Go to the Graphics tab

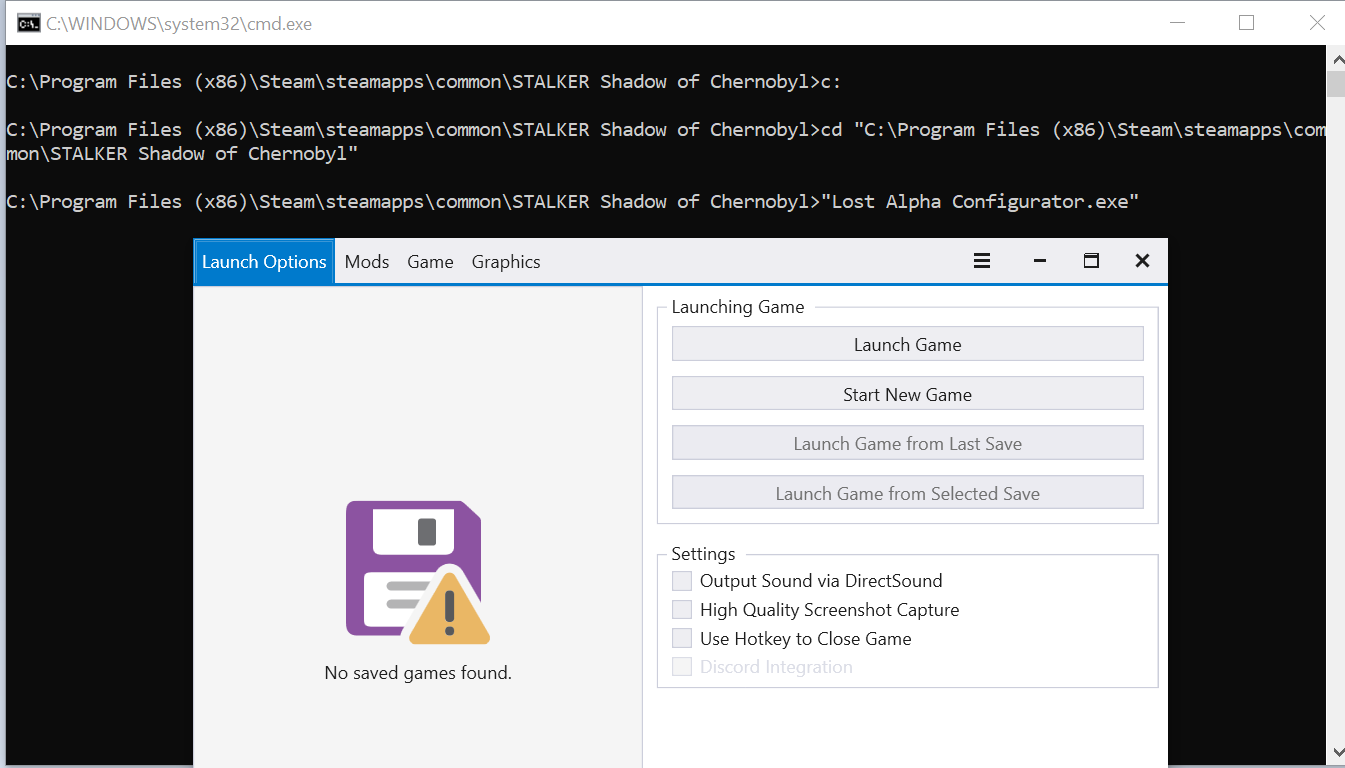[x=506, y=262]
